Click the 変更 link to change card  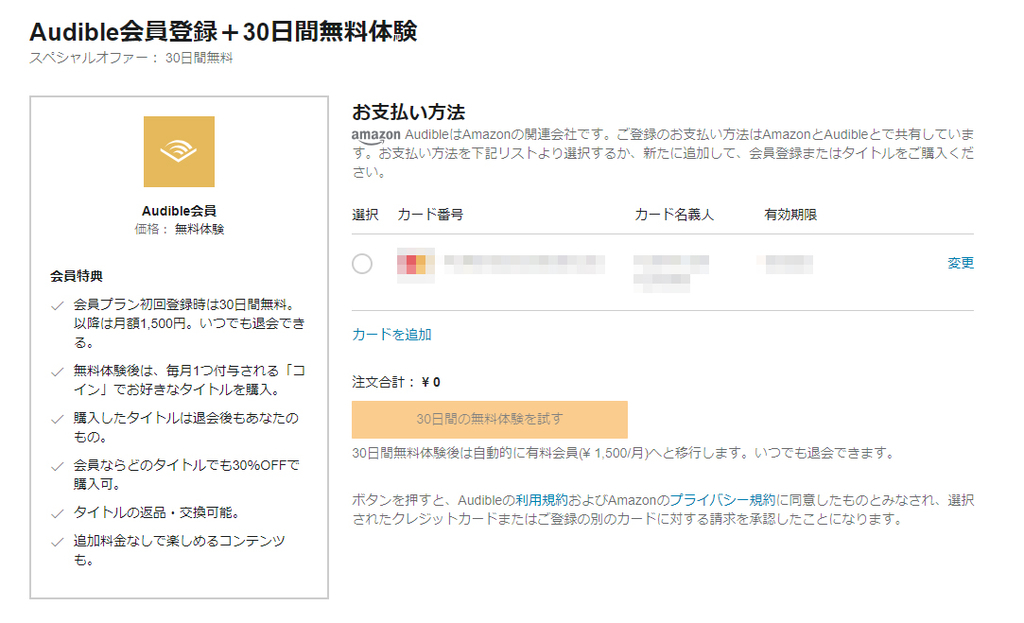point(961,263)
